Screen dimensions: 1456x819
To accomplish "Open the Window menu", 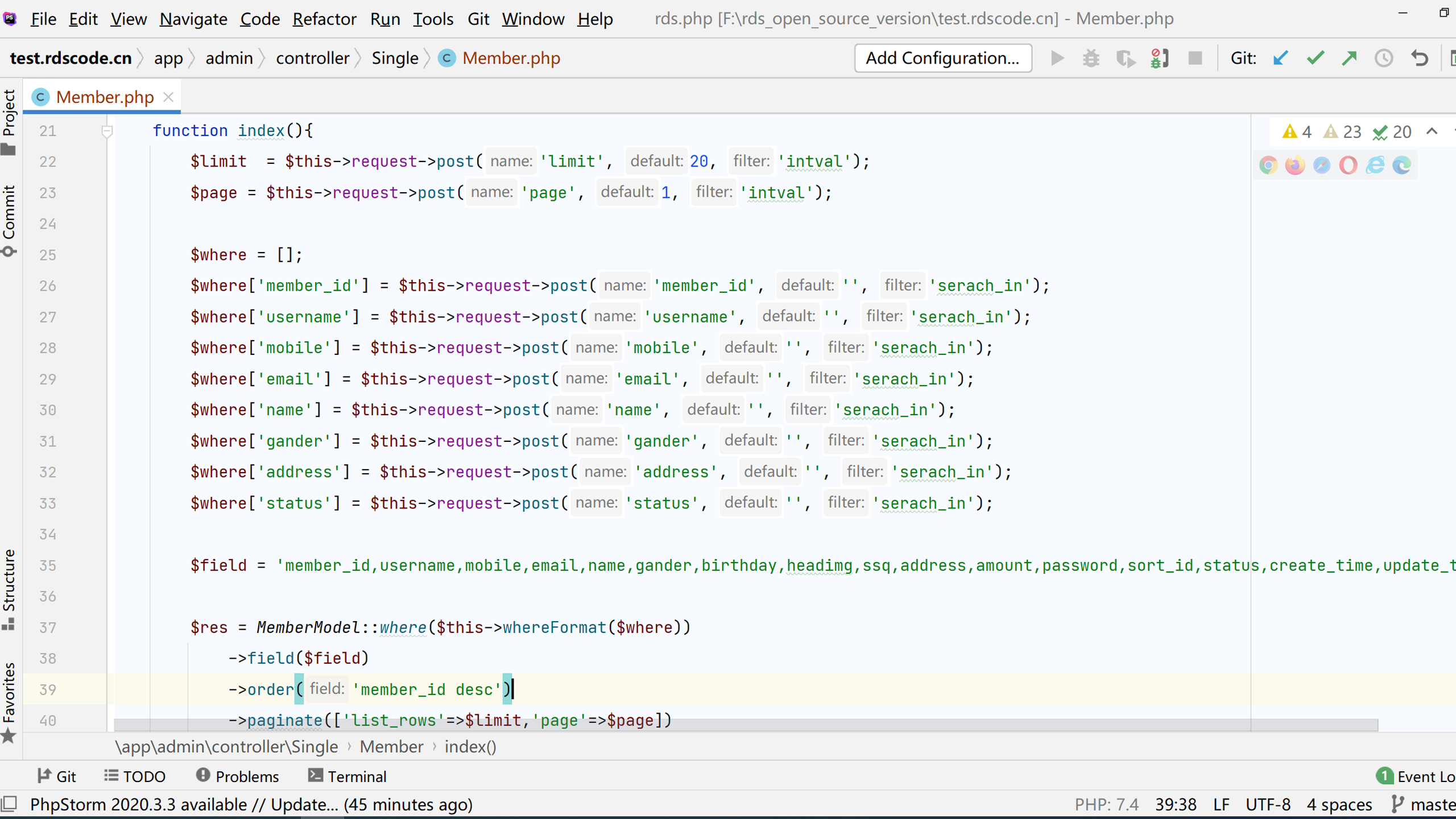I will (533, 19).
